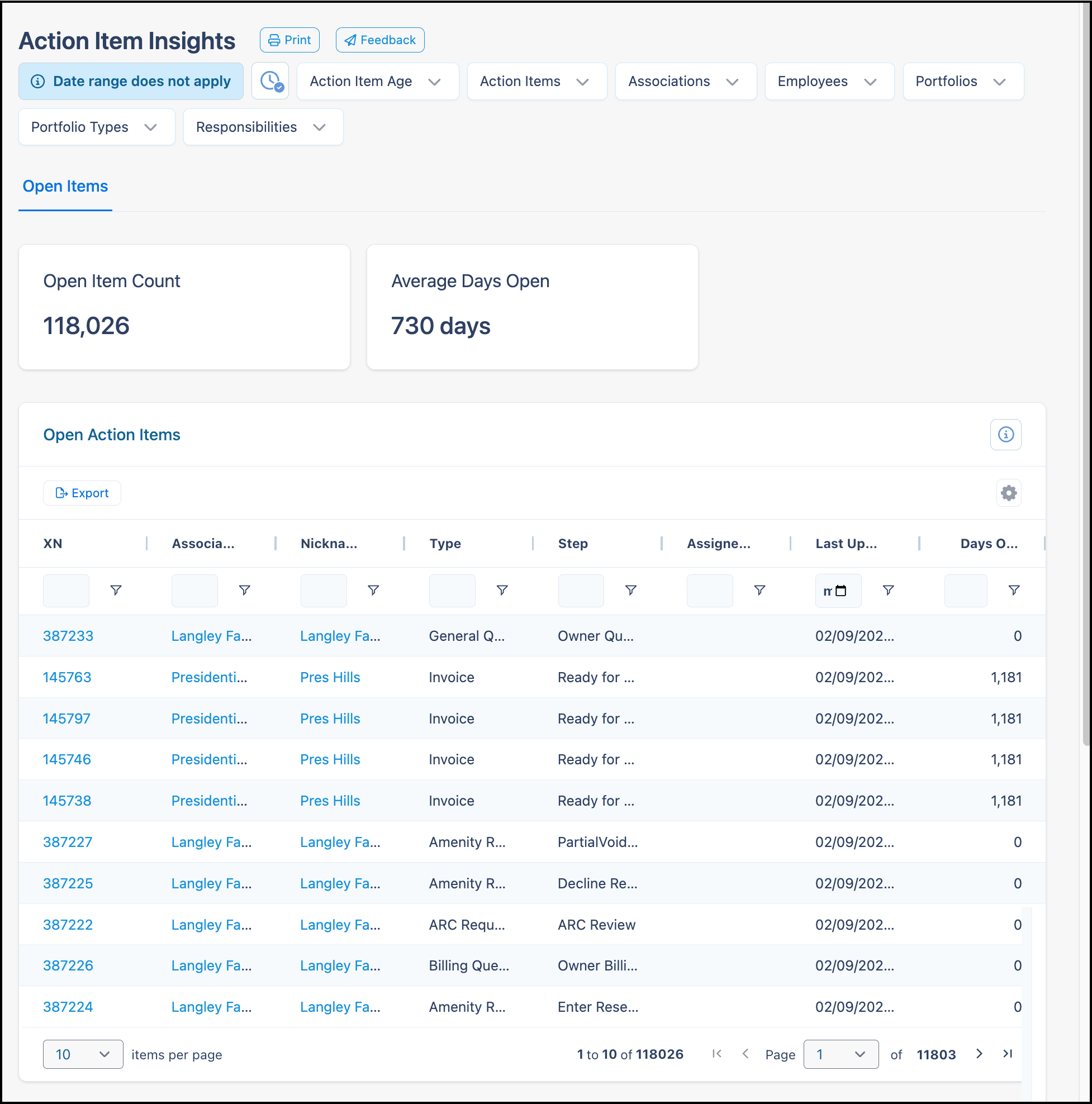
Task: Click the filter icon for Days Open column
Action: pyautogui.click(x=1014, y=590)
